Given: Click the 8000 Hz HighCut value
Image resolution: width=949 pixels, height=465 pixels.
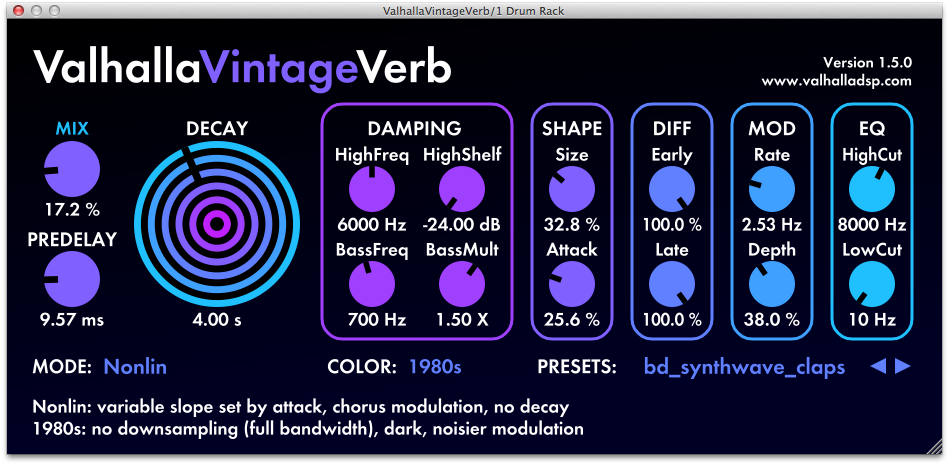Looking at the screenshot, I should coord(872,225).
